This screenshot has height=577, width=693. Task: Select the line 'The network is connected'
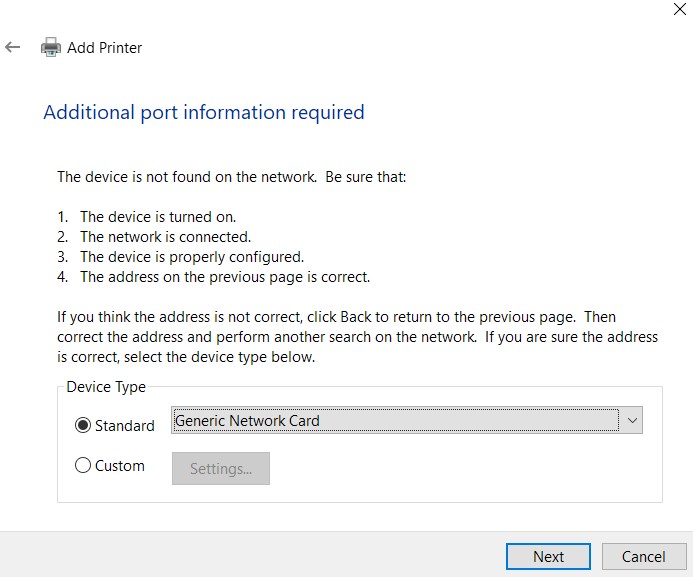click(x=165, y=237)
